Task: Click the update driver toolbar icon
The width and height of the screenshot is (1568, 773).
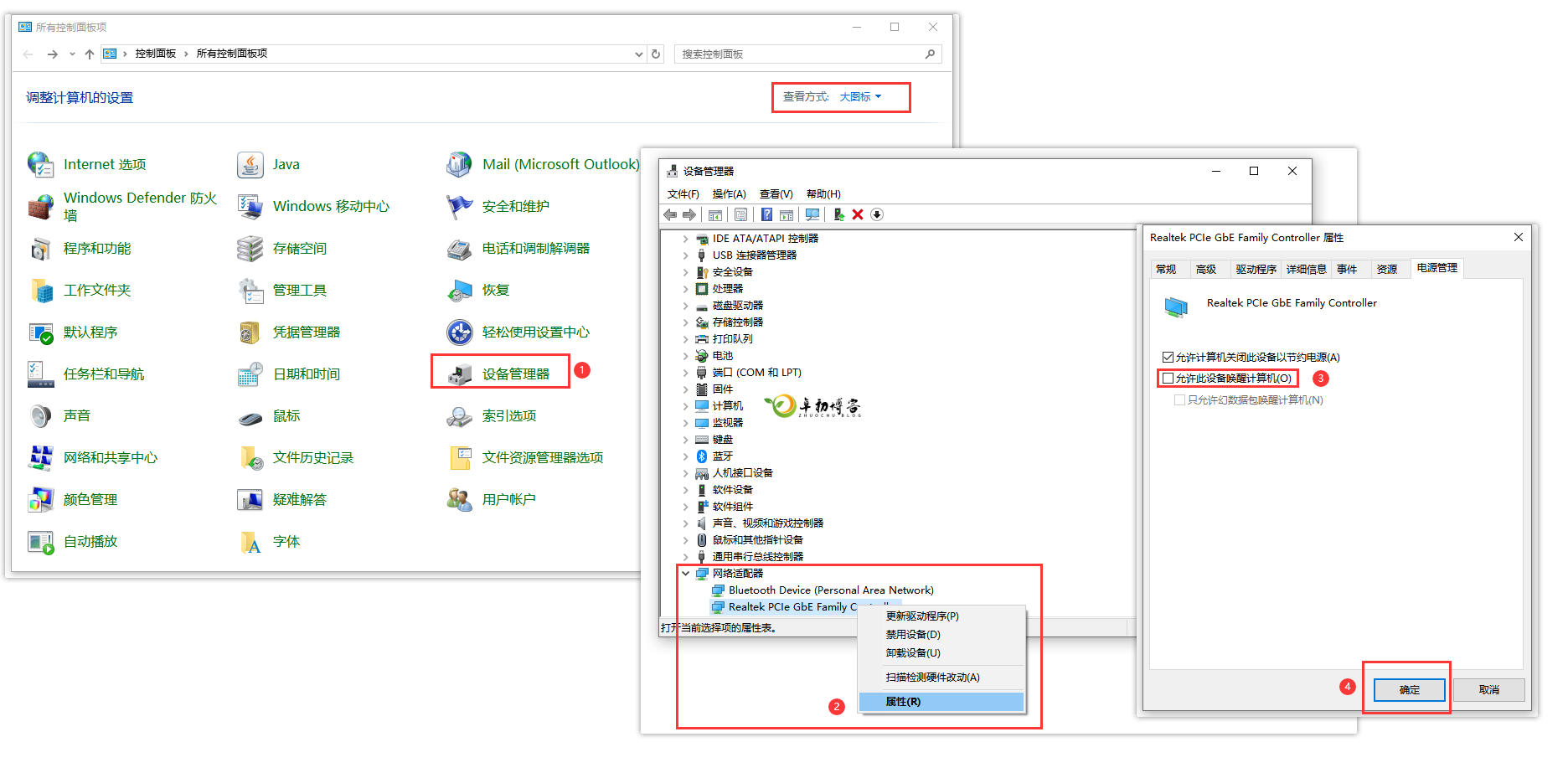Action: click(838, 215)
